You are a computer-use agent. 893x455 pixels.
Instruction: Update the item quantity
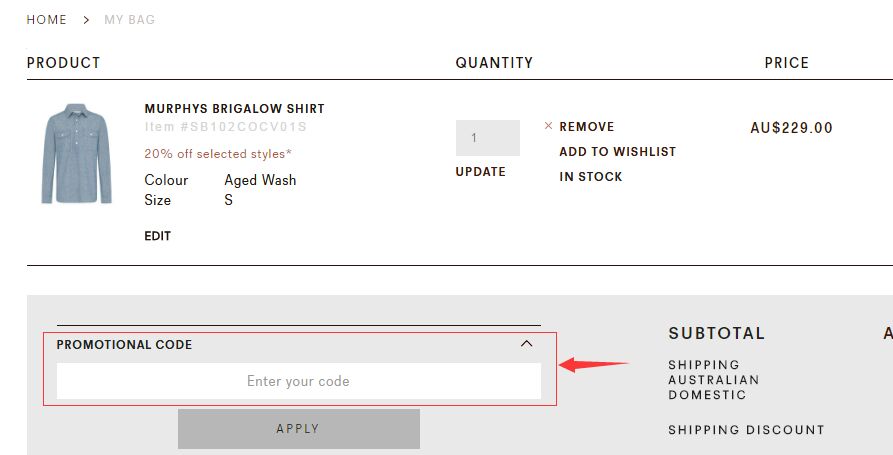point(480,172)
